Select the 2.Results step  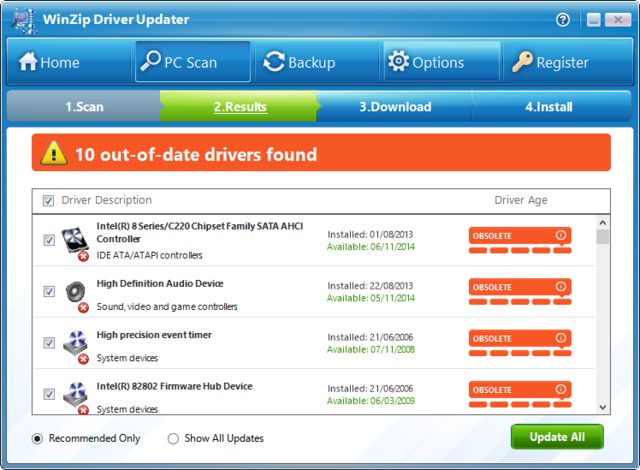click(240, 106)
